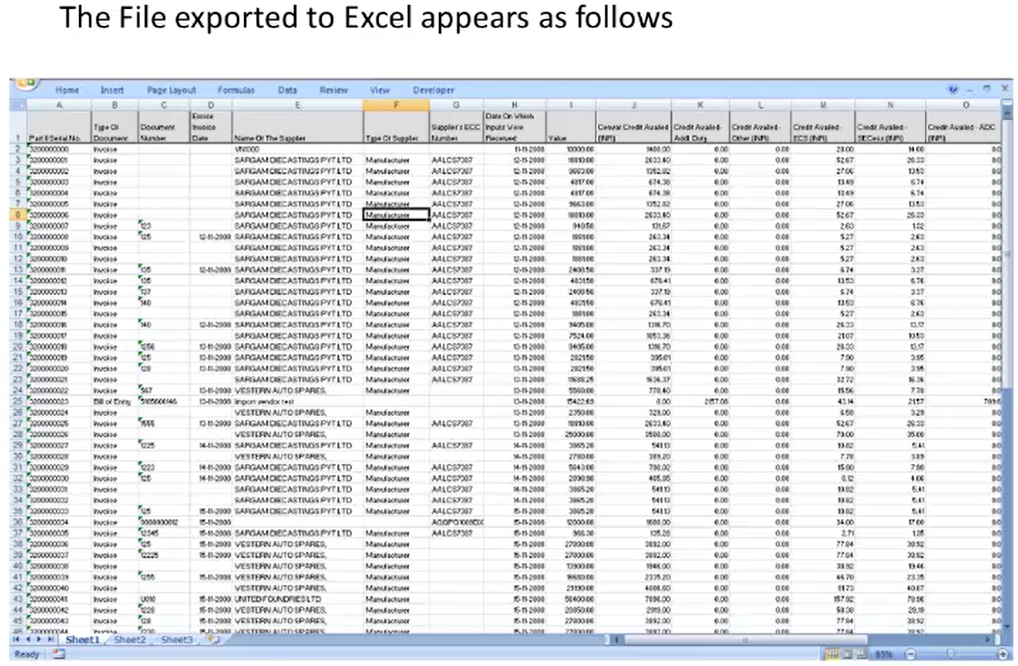Click the 'Bill of Entry' cell
Viewport: 1018px width, 666px height.
tap(114, 402)
